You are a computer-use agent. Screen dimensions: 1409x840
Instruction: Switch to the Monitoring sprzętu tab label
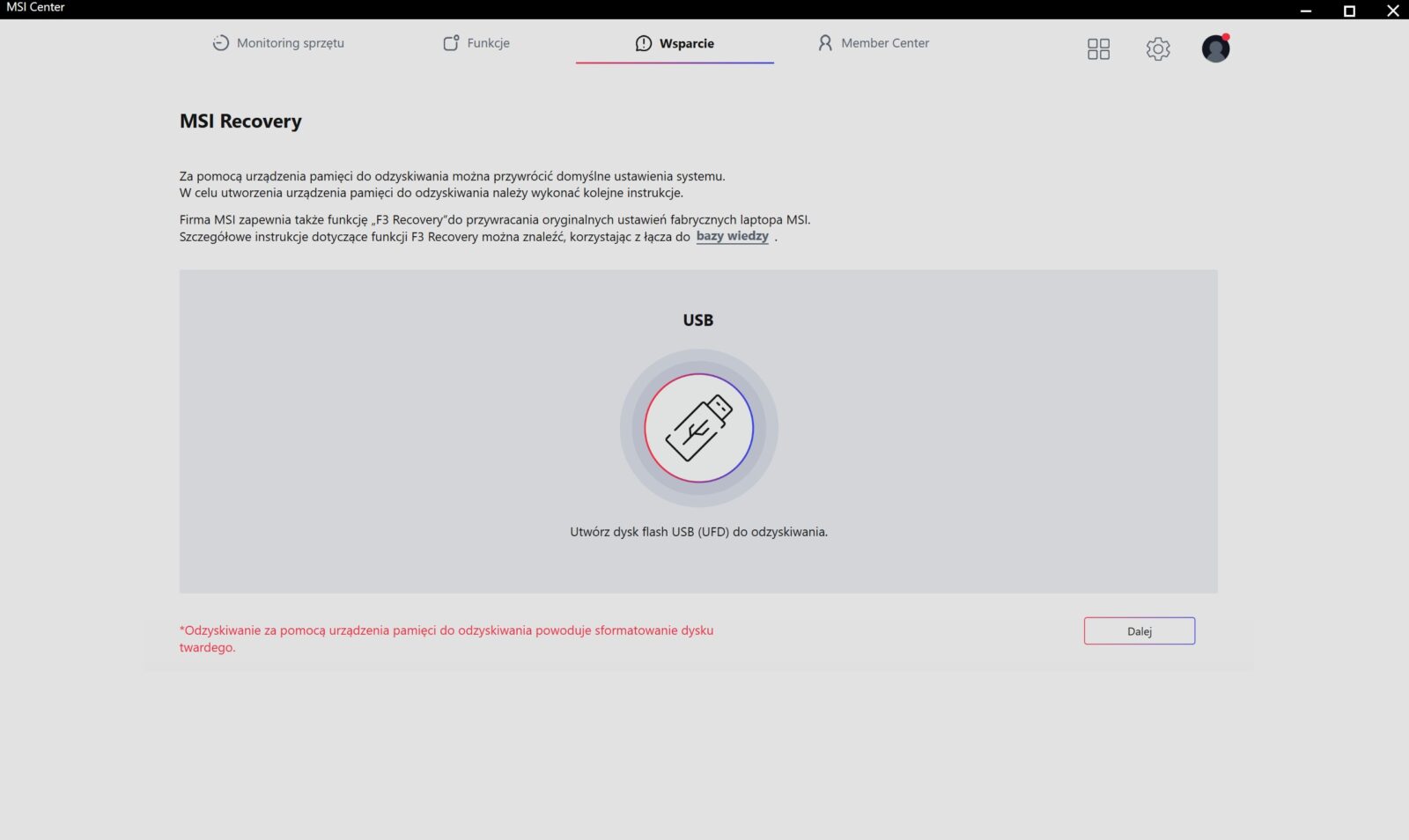tap(290, 43)
